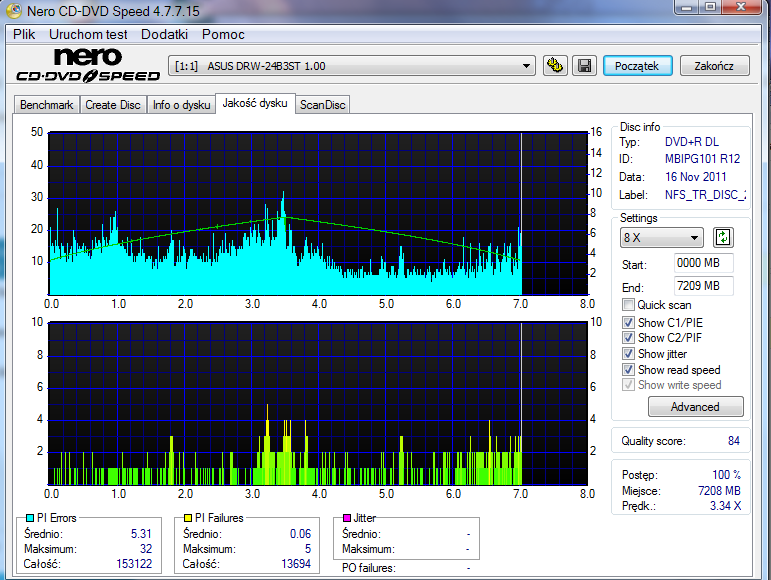The width and height of the screenshot is (771, 580).
Task: Open the Pomoc menu
Action: (223, 34)
